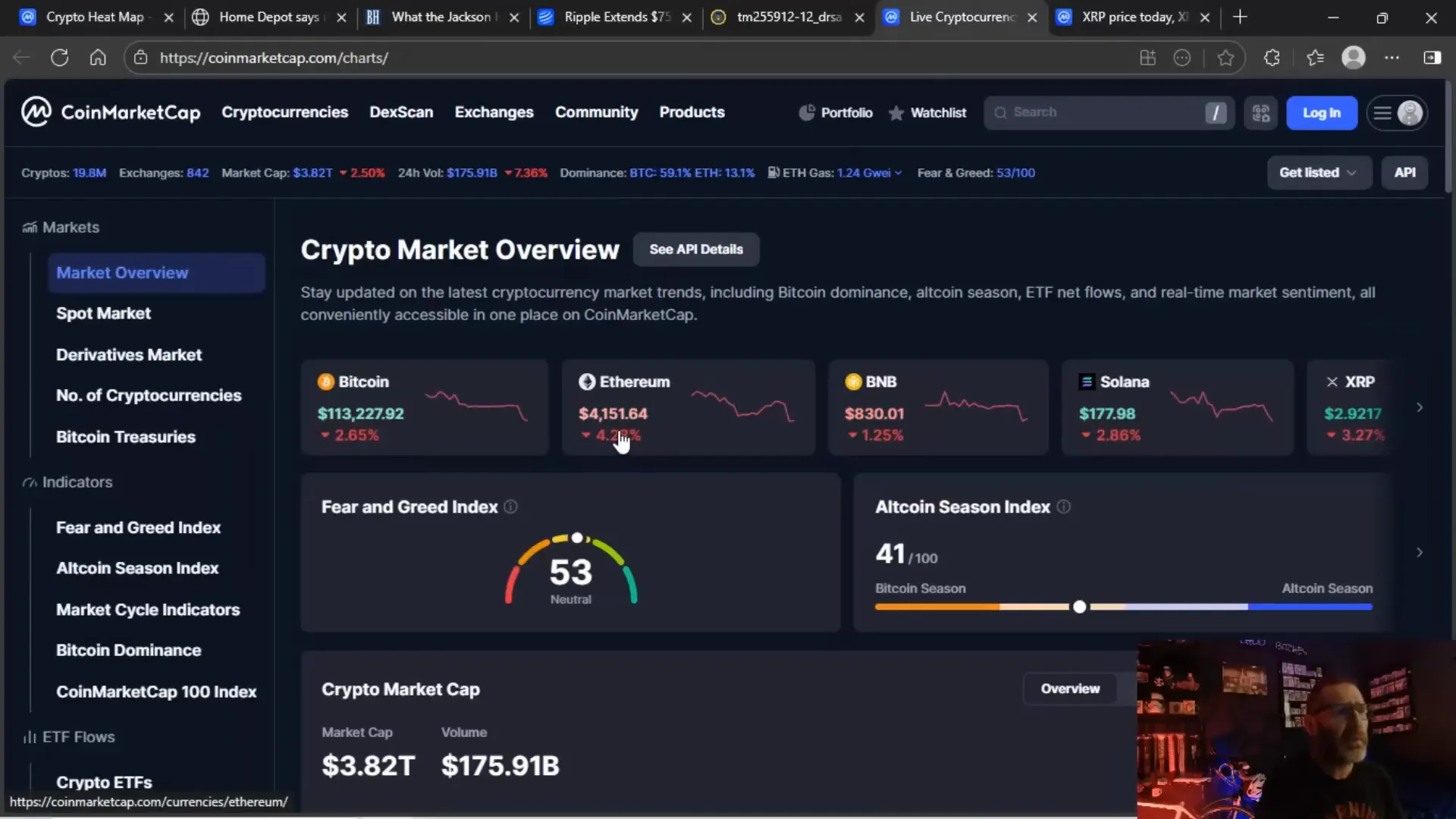The width and height of the screenshot is (1456, 819).
Task: Open the Bitcoin price card
Action: pyautogui.click(x=425, y=407)
